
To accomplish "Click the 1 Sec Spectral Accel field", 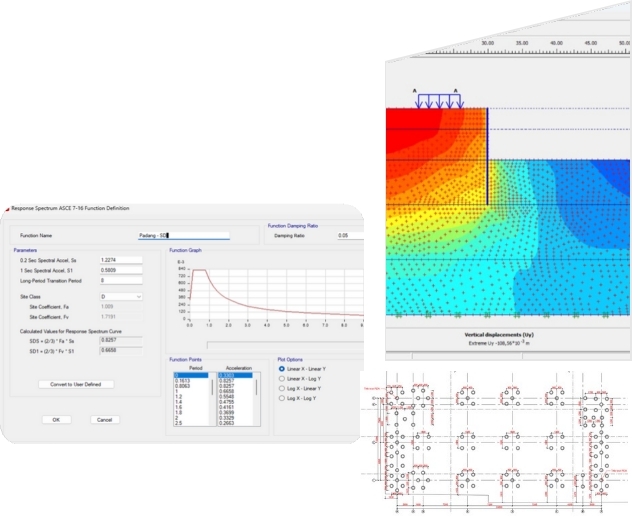I will click(121, 270).
